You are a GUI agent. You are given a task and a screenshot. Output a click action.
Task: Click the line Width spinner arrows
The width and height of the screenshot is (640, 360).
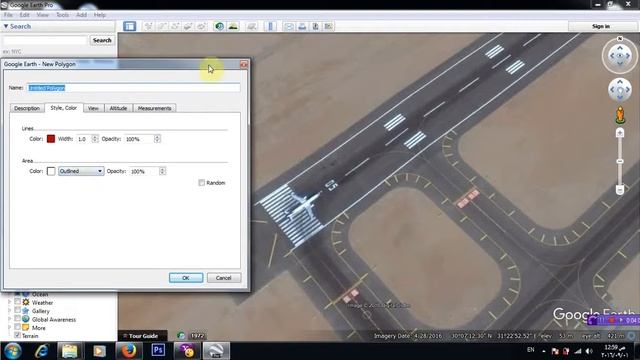[x=95, y=139]
